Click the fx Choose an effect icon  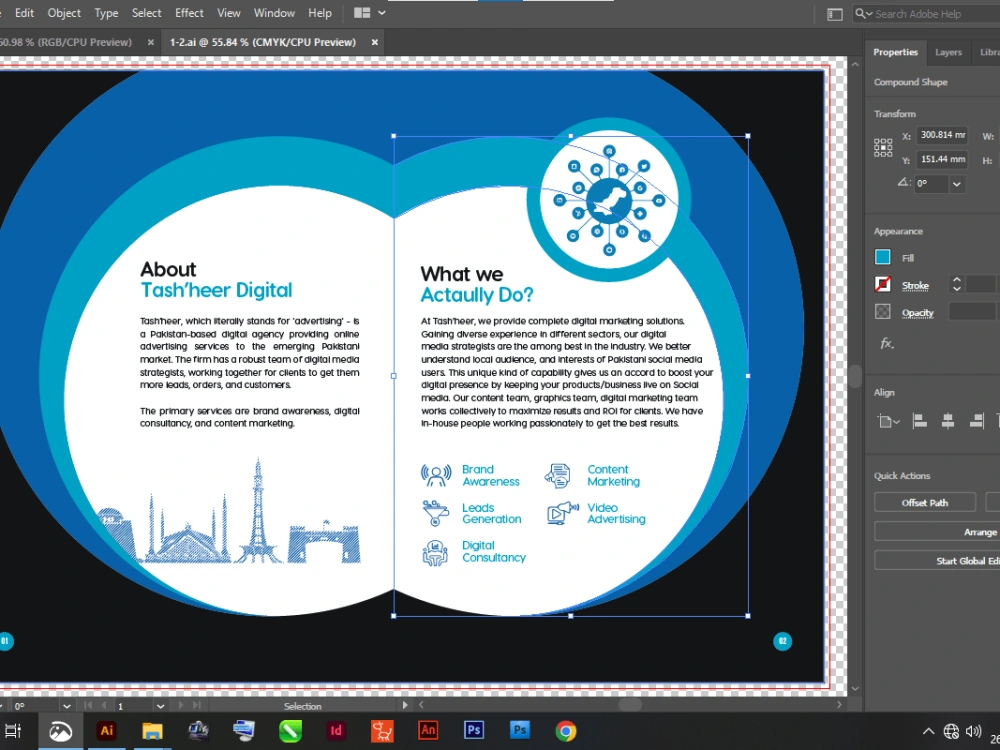pyautogui.click(x=886, y=344)
